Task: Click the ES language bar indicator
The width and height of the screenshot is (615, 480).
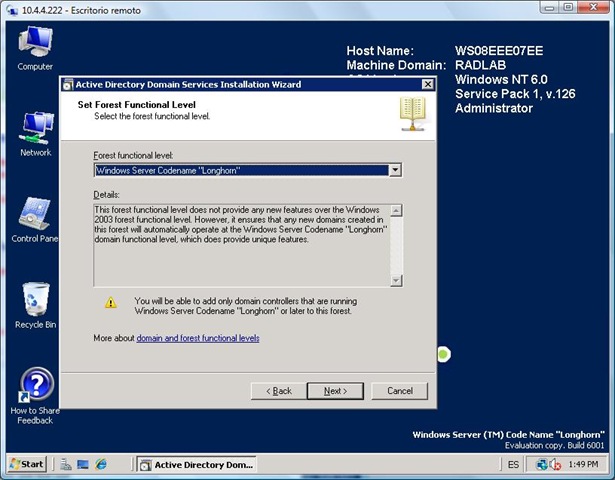Action: (x=513, y=465)
